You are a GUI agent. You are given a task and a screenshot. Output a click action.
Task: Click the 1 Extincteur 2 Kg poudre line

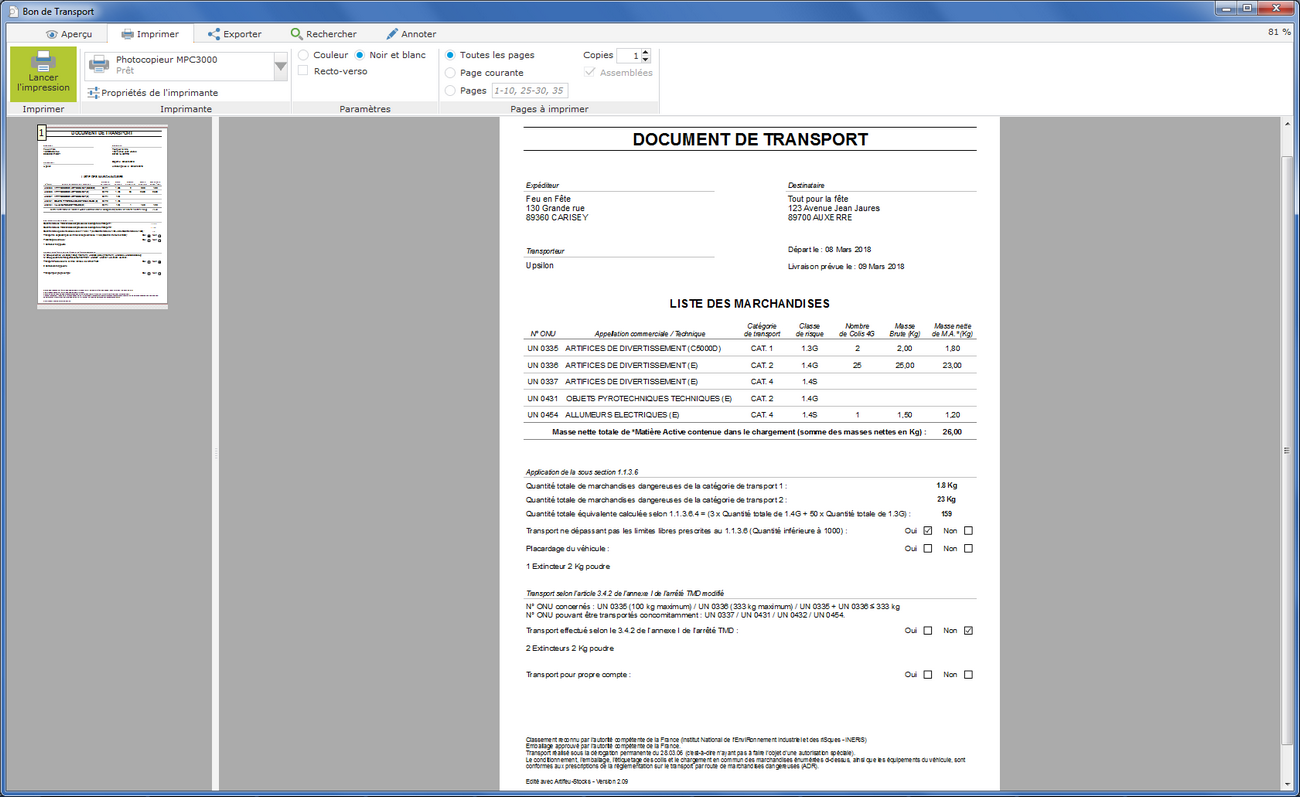tap(568, 566)
